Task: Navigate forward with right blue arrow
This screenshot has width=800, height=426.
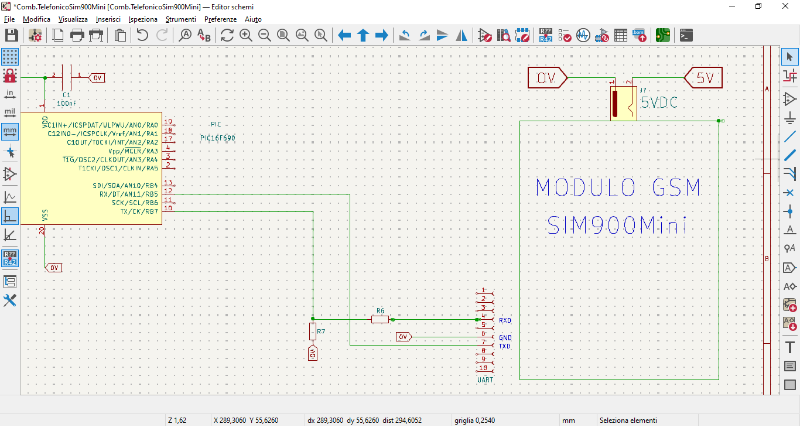Action: pyautogui.click(x=382, y=35)
